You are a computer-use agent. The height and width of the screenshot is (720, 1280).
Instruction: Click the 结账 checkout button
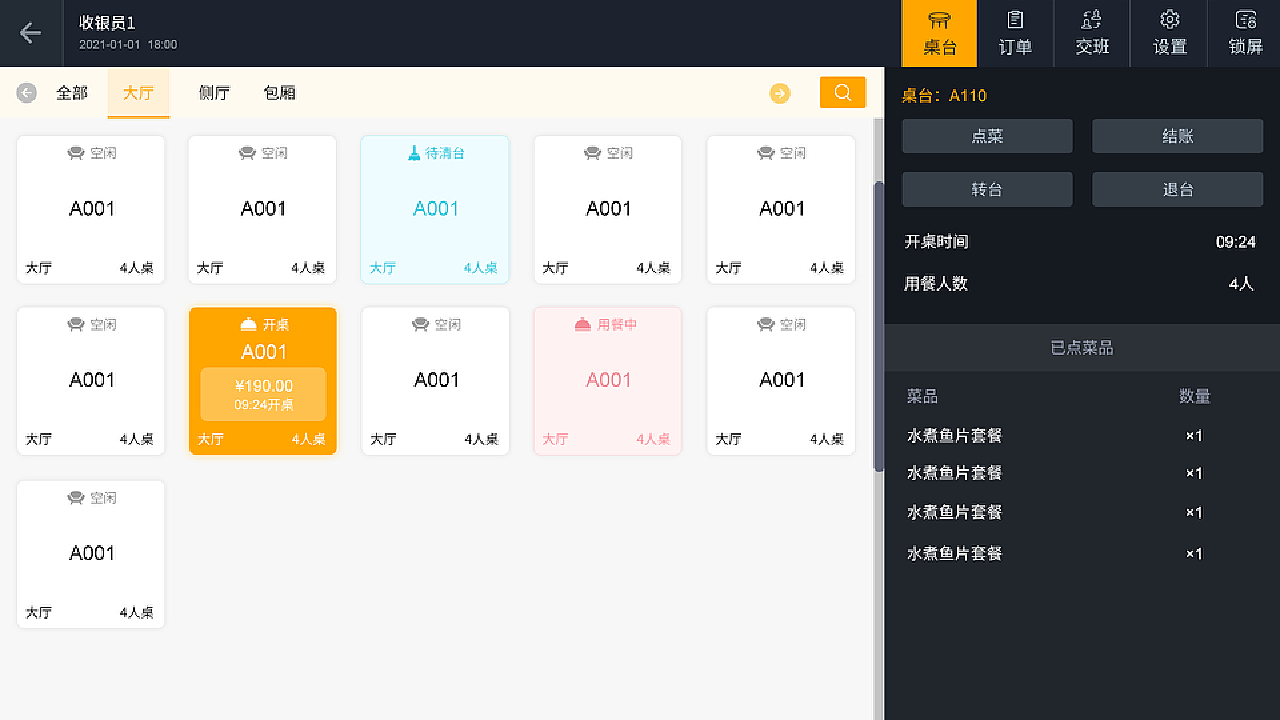click(1178, 136)
